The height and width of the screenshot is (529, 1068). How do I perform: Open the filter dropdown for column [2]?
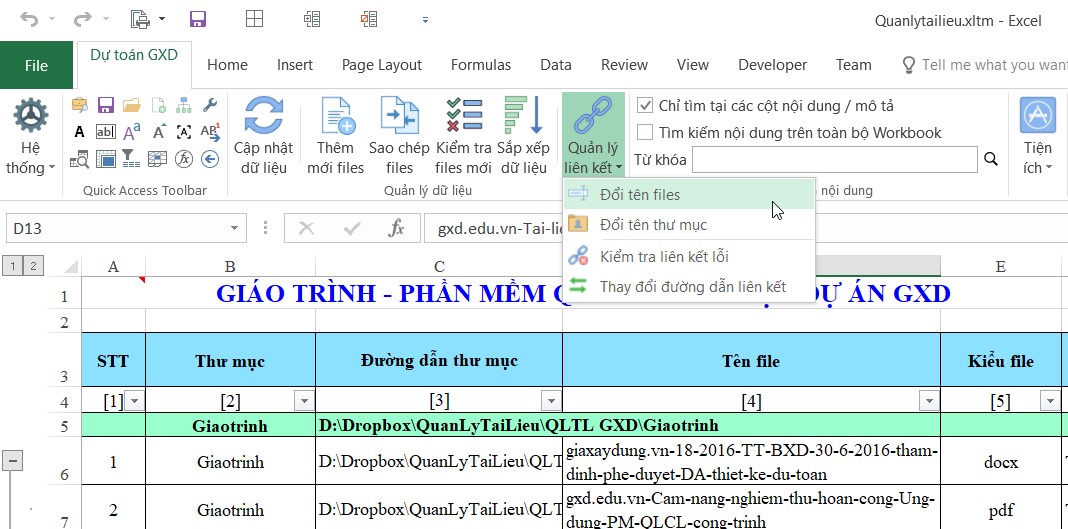tap(304, 401)
